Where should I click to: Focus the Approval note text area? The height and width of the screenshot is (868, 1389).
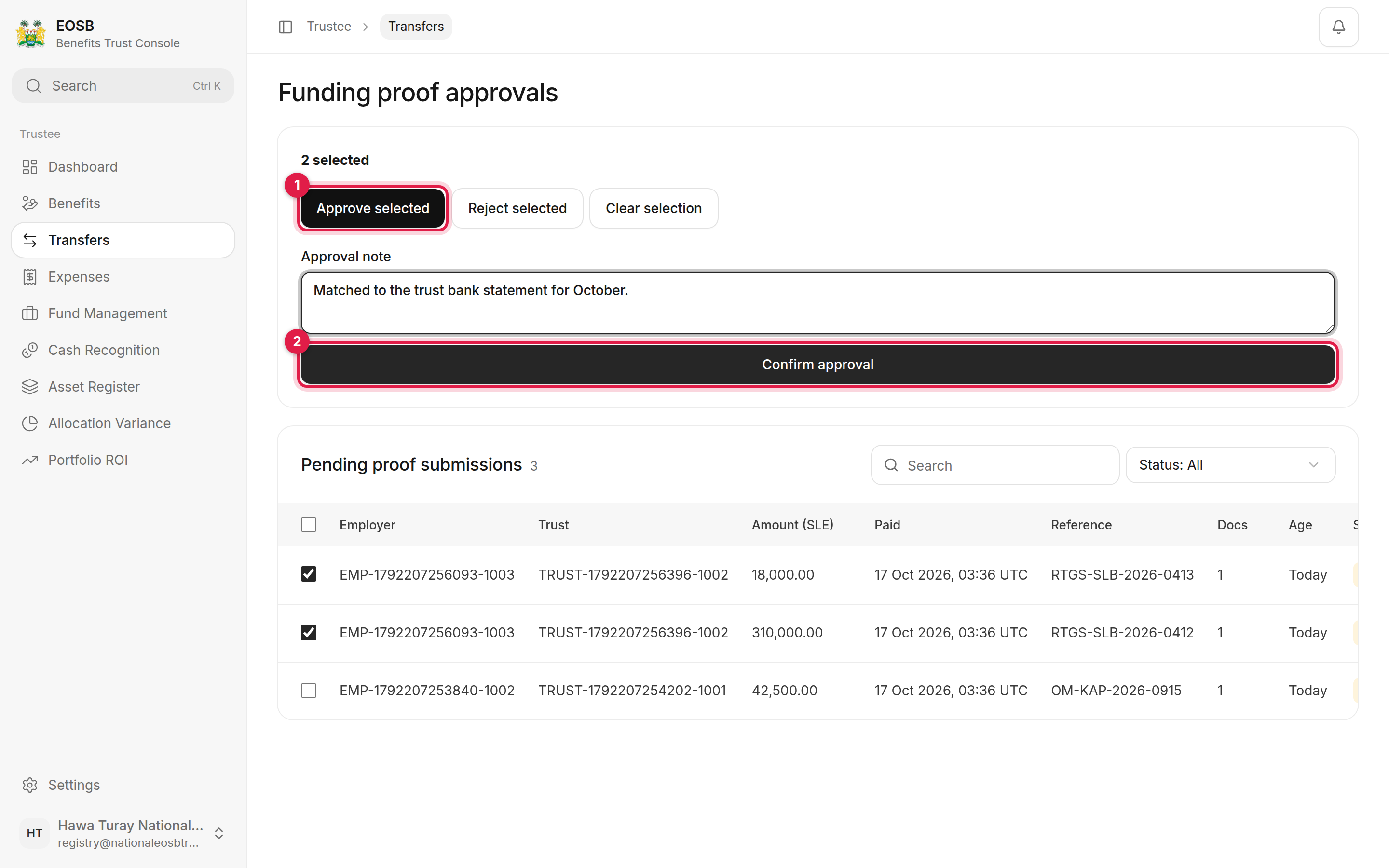point(817,302)
